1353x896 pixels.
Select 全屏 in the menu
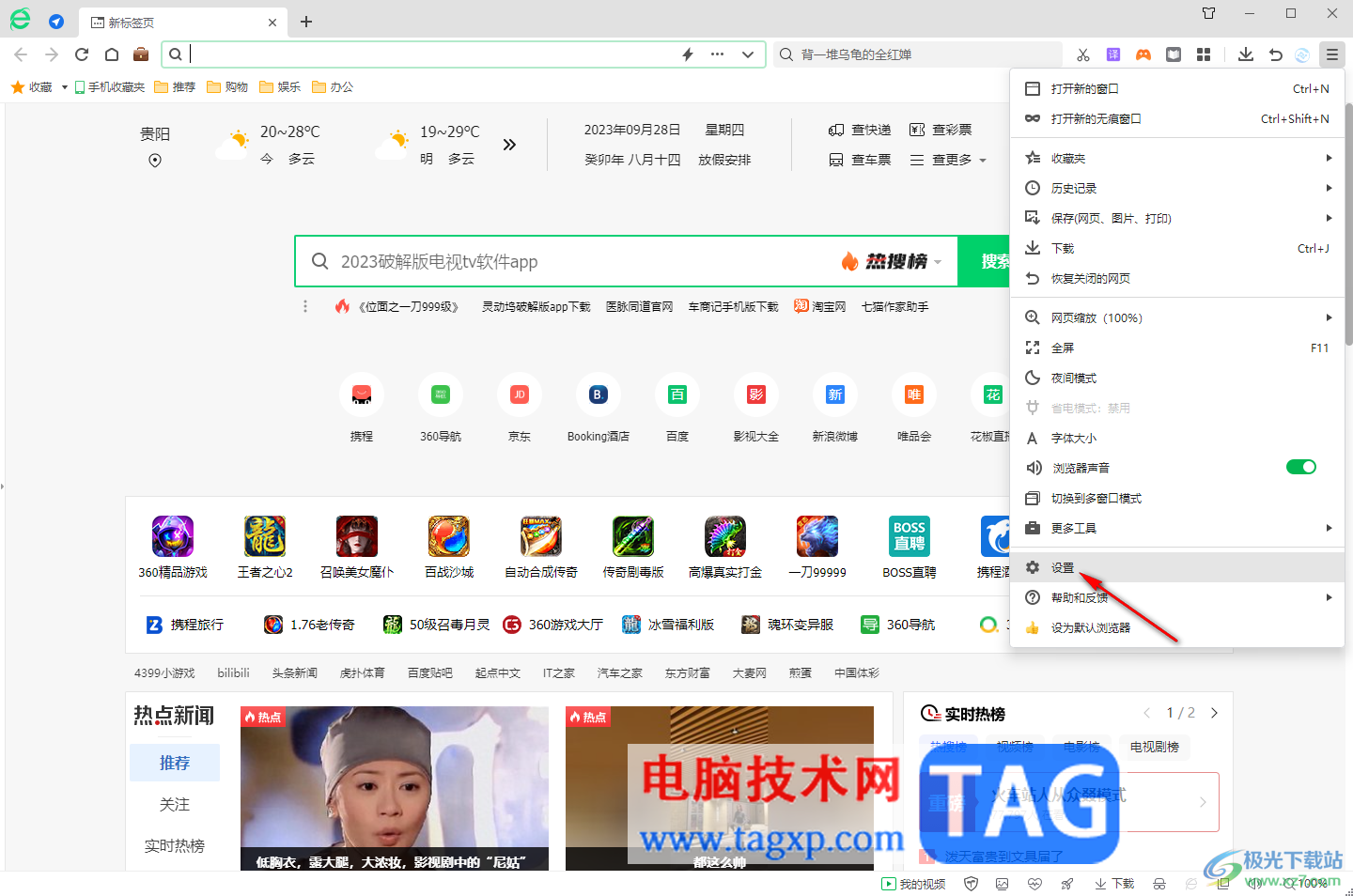[1177, 348]
